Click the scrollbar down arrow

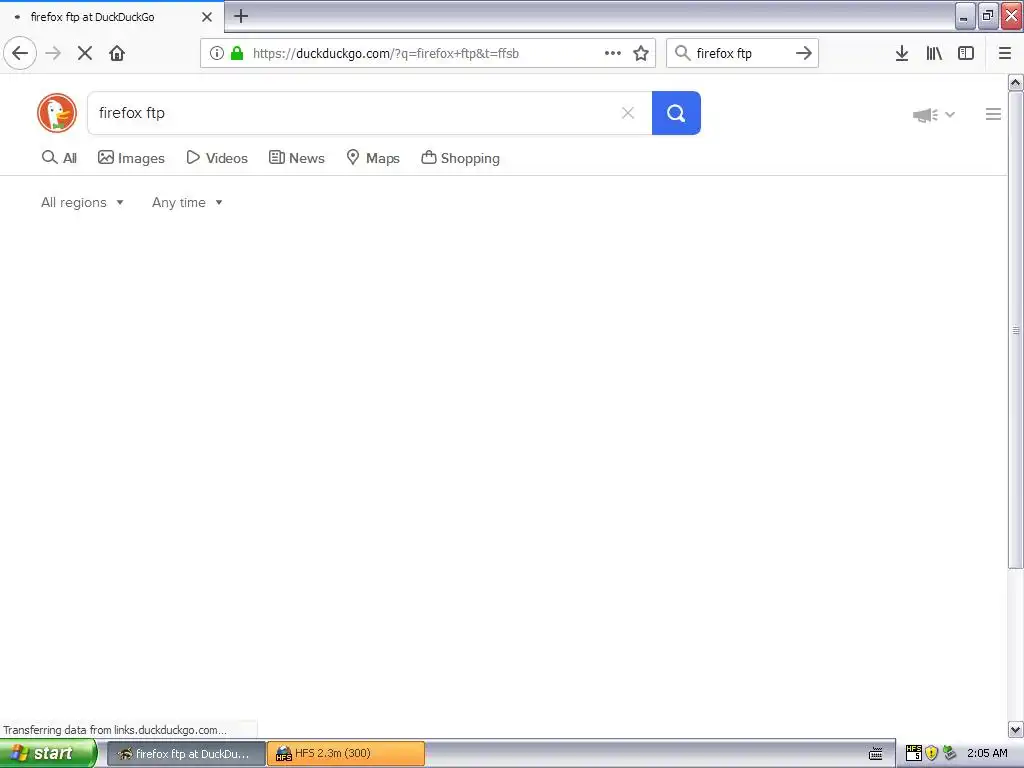(x=1016, y=729)
